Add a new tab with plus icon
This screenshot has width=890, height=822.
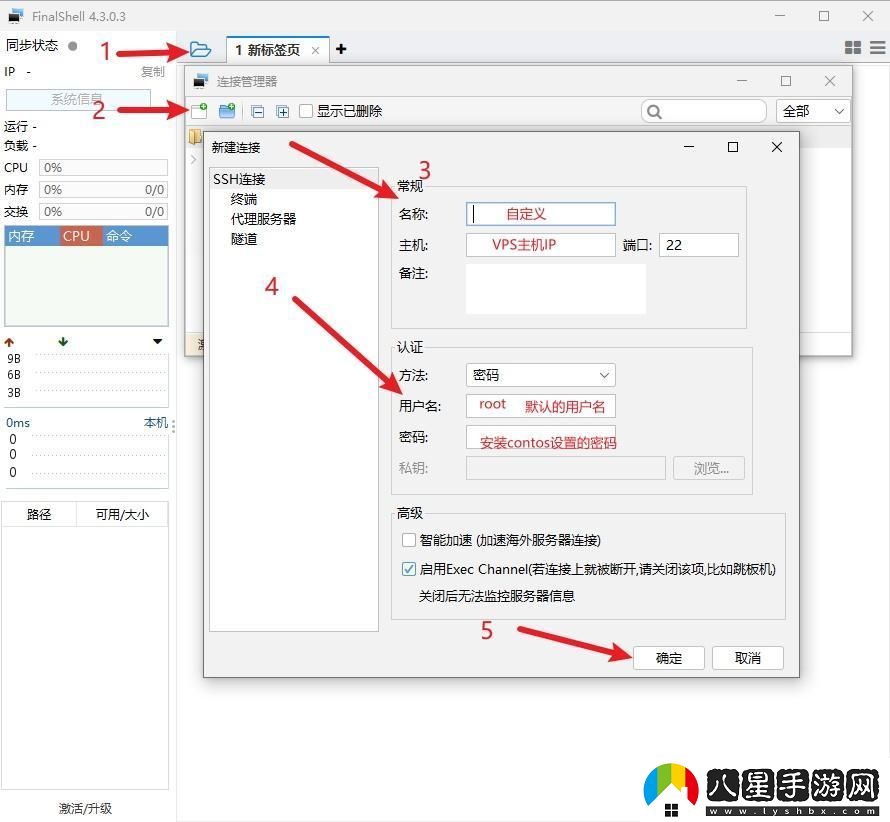(341, 49)
